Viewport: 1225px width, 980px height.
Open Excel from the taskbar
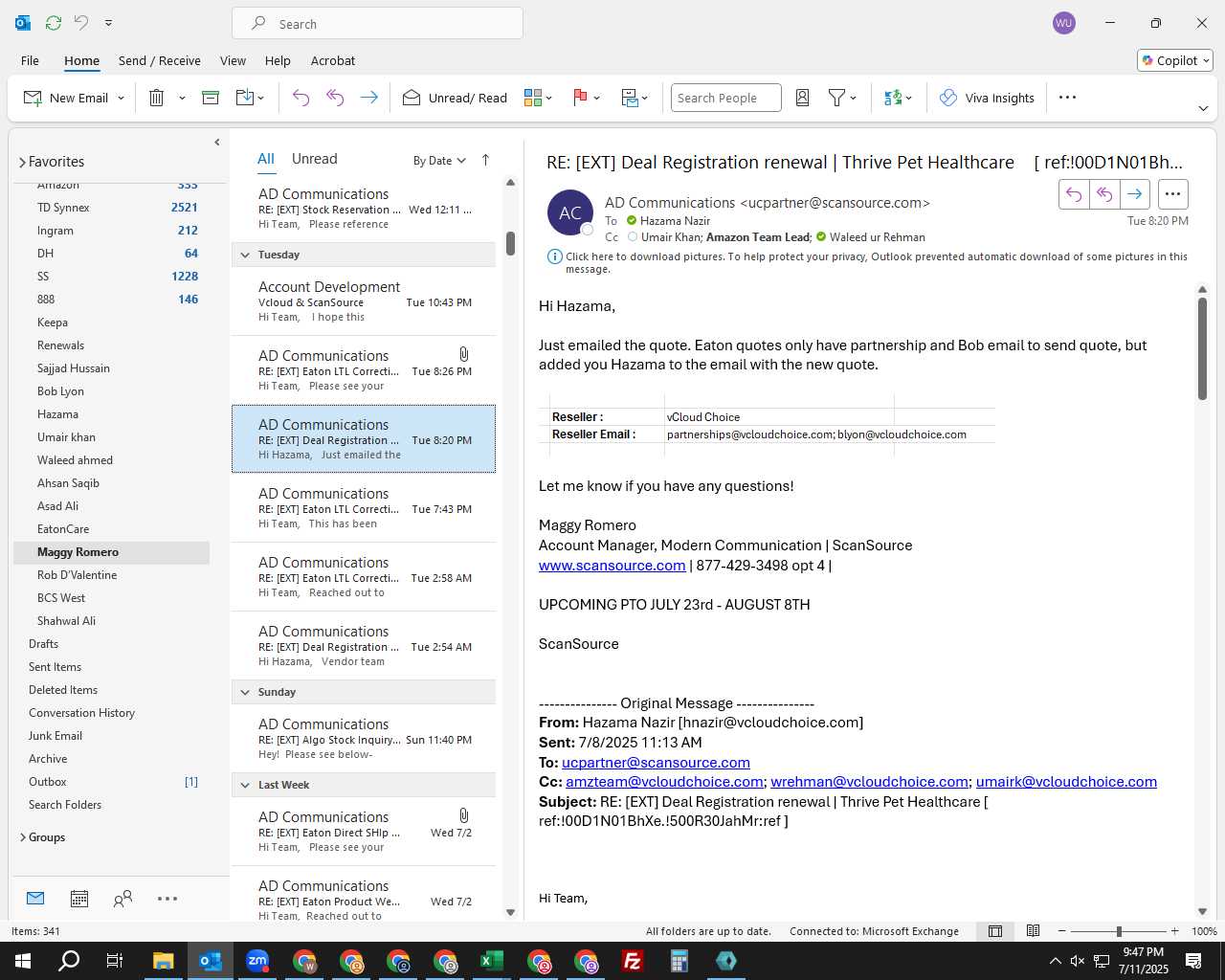(492, 961)
